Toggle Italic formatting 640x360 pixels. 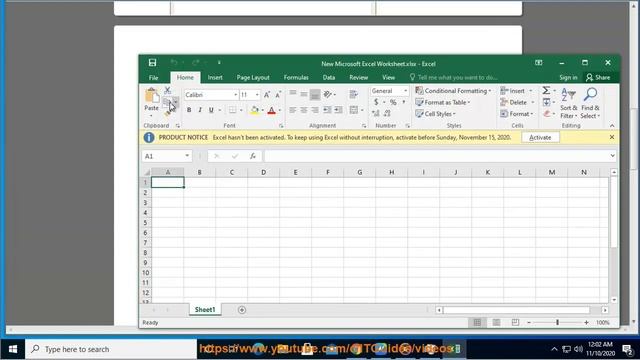point(200,110)
